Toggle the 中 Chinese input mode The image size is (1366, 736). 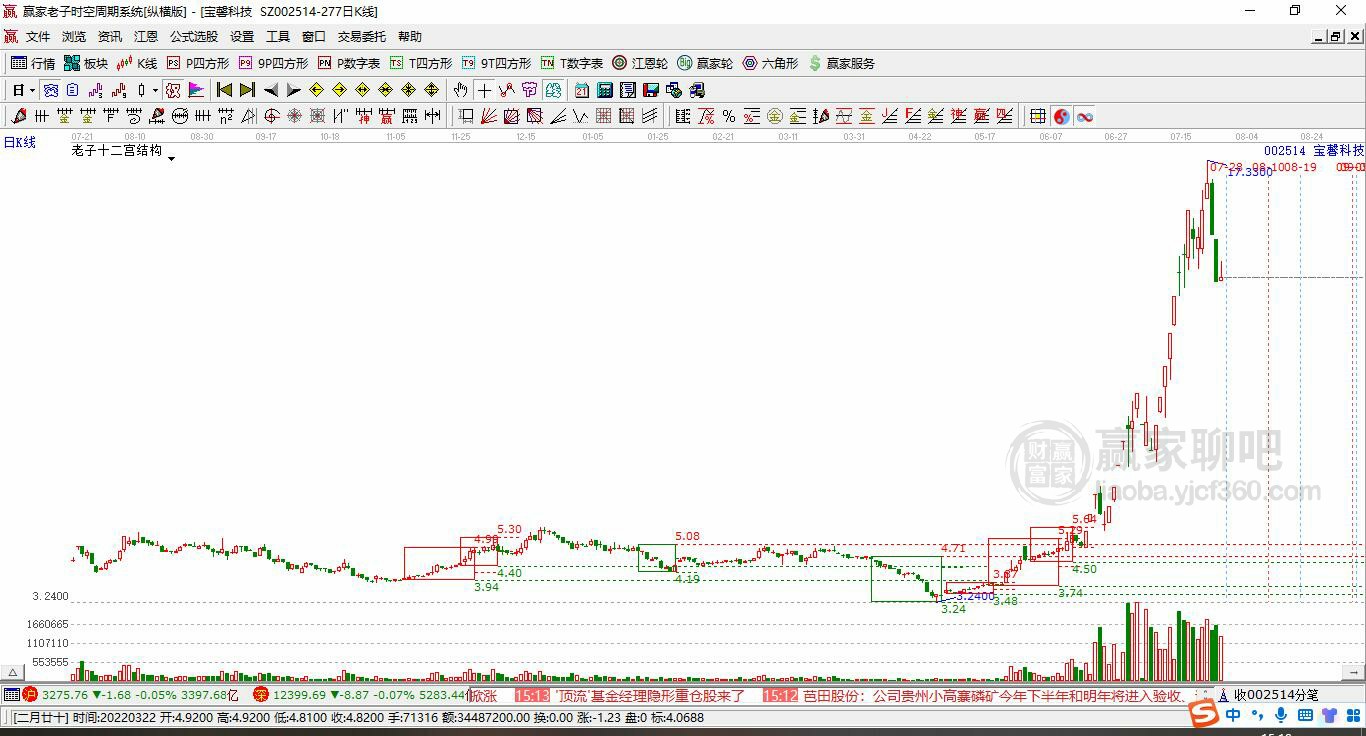[1233, 715]
